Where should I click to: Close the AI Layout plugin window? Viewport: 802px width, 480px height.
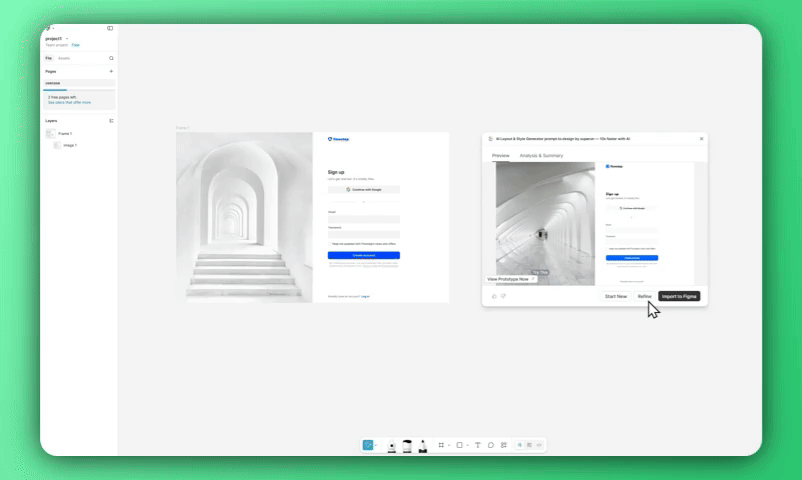701,139
